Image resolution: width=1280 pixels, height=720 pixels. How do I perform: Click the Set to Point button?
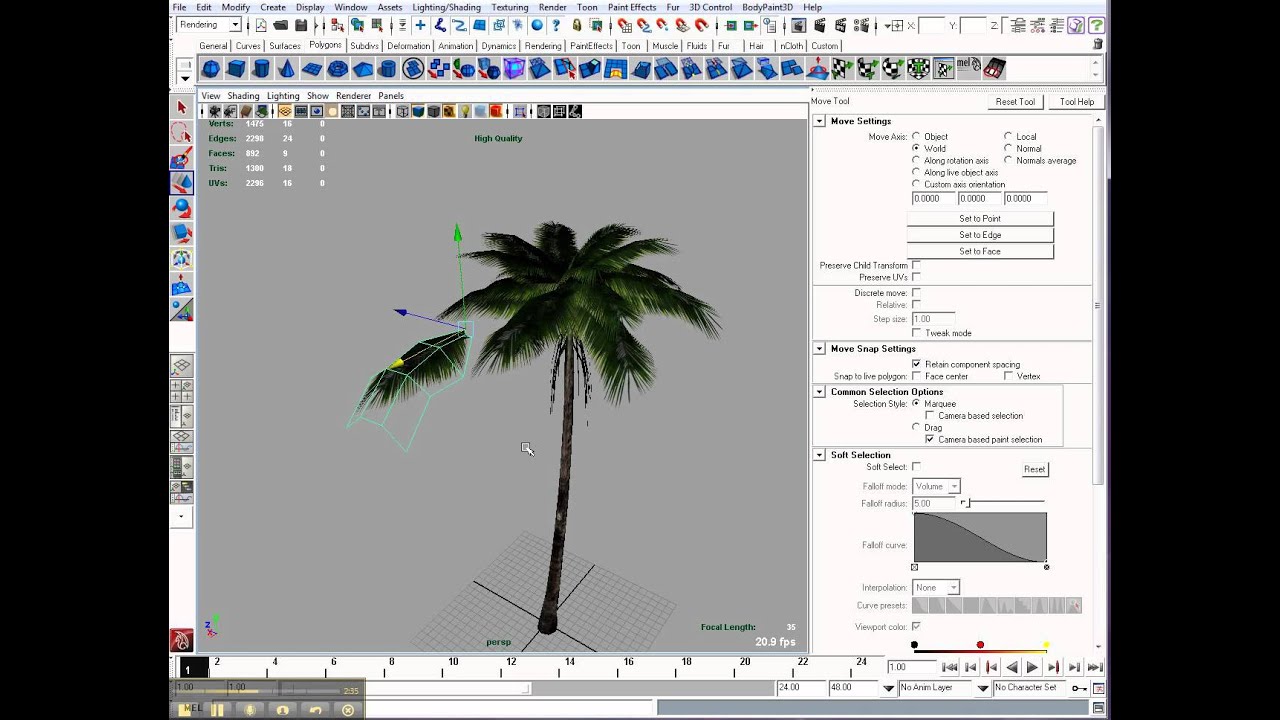click(x=980, y=219)
